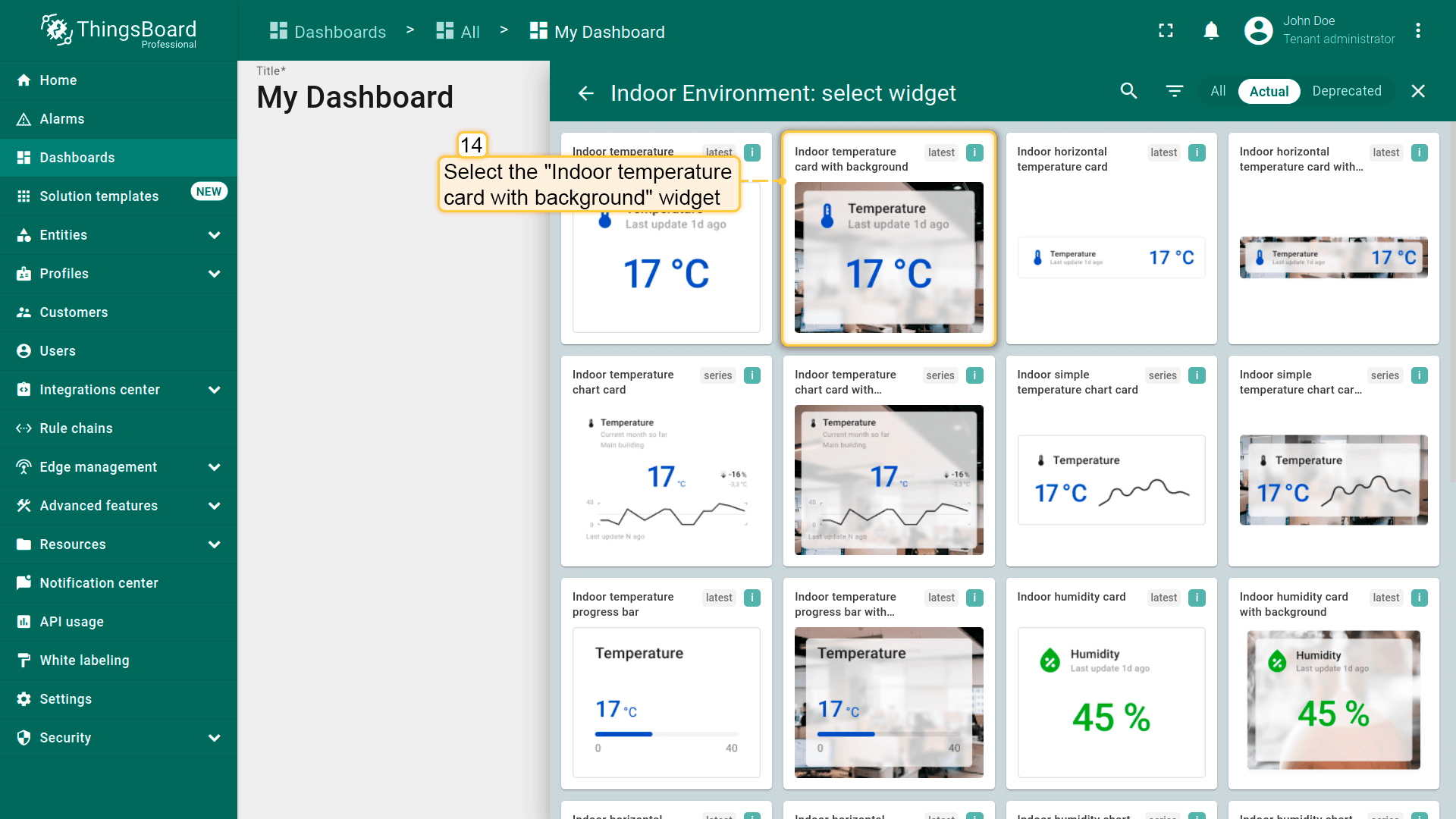Show Deprecated widgets
The width and height of the screenshot is (1456, 819).
tap(1346, 91)
